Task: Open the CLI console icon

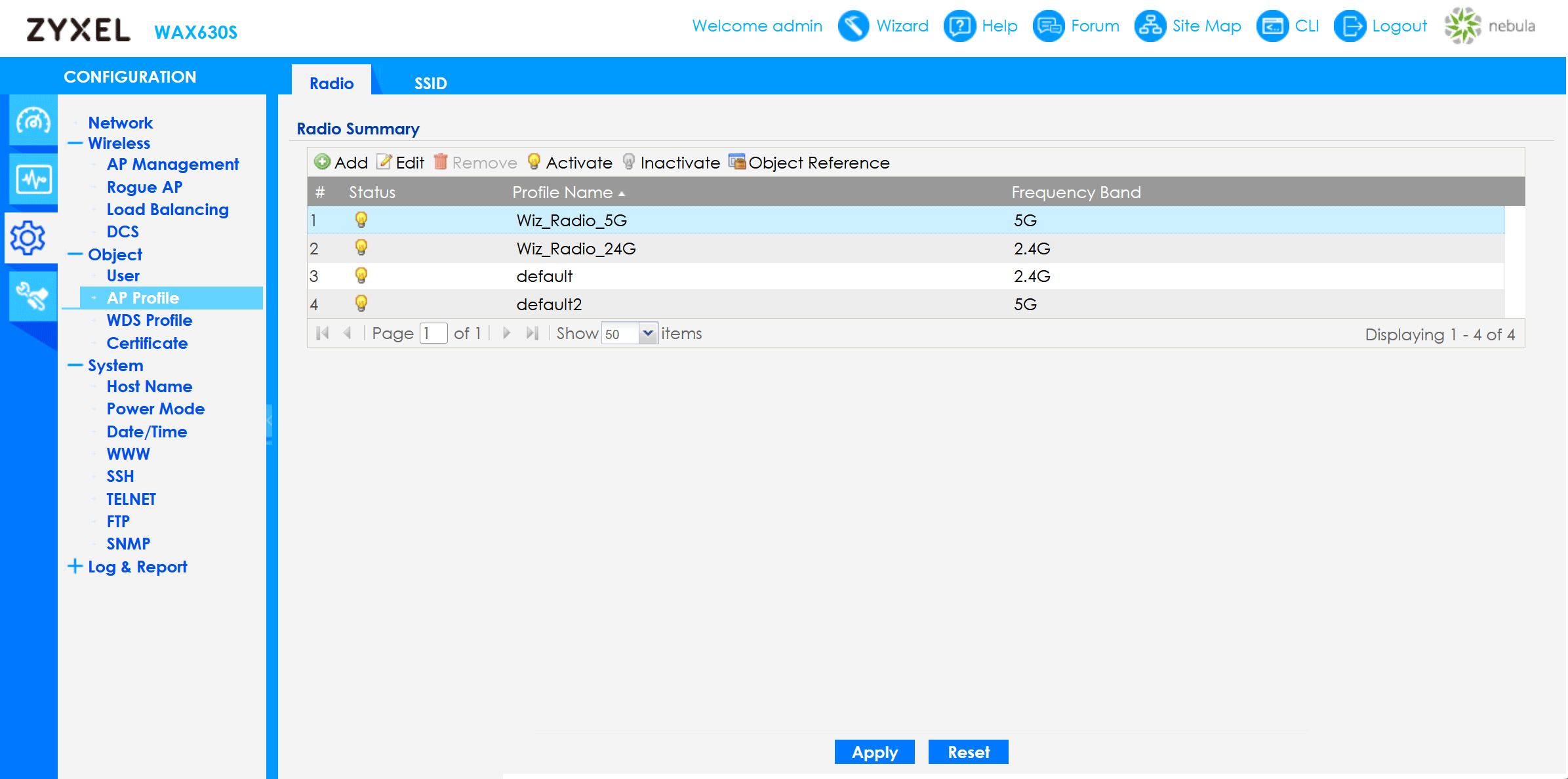Action: coord(1272,26)
